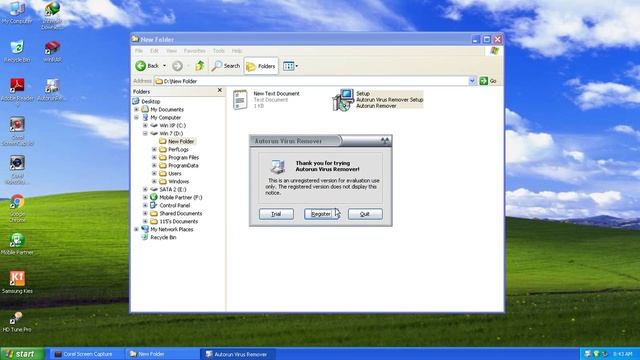
Task: Click the Trial button in dialog
Action: pos(276,214)
